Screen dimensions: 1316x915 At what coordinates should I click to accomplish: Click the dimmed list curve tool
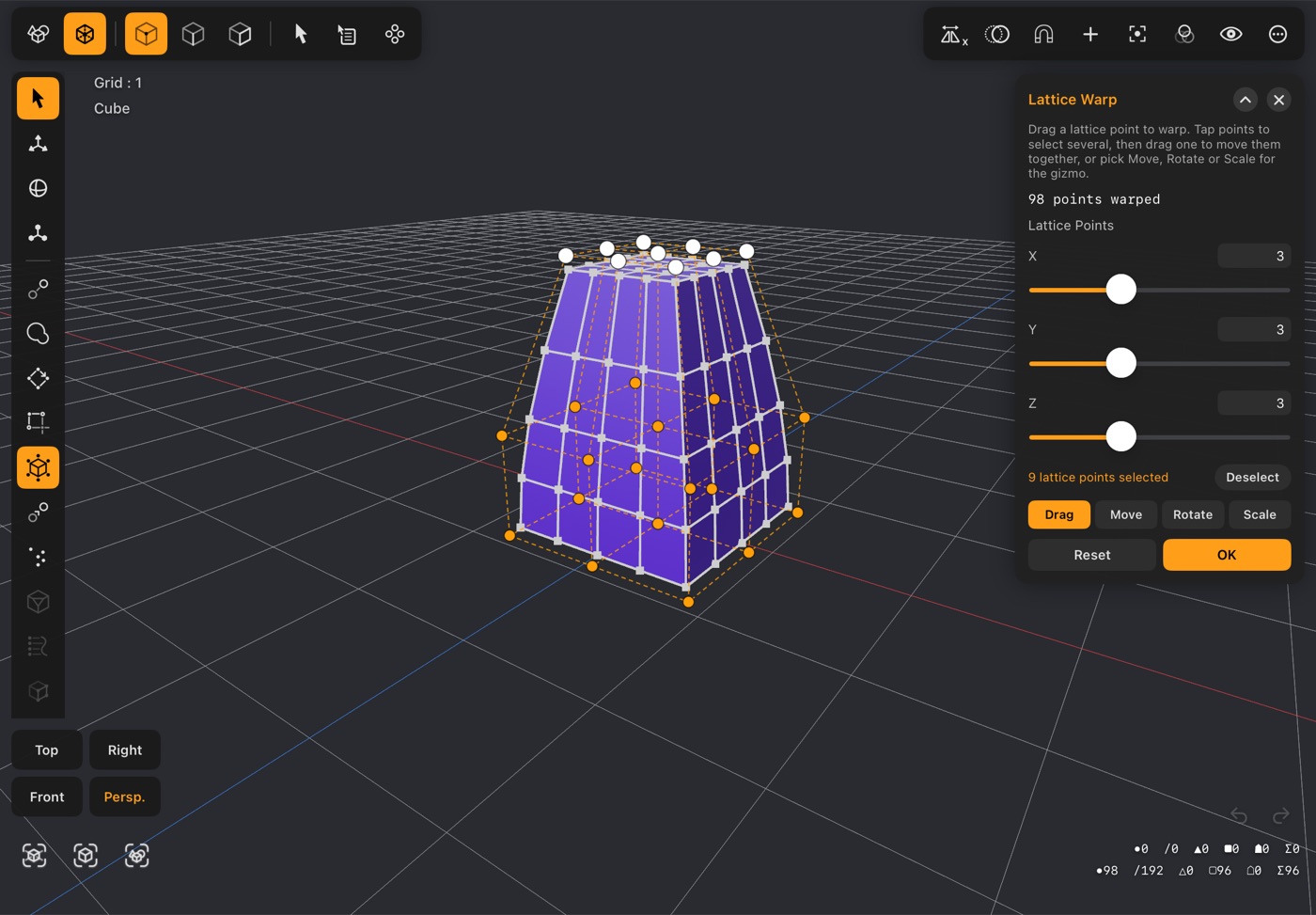pyautogui.click(x=38, y=646)
